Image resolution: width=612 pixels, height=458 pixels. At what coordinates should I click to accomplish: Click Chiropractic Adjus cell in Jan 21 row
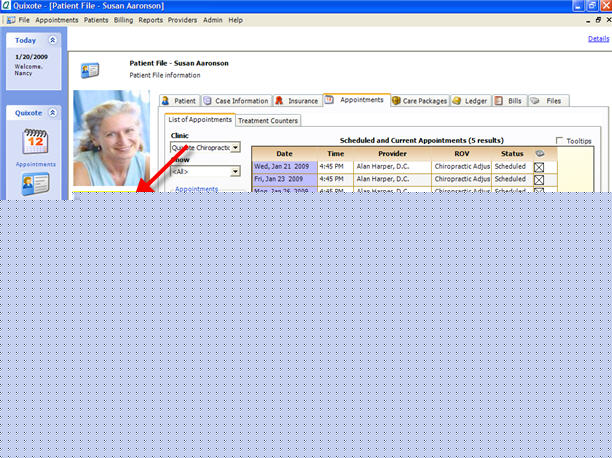point(462,167)
